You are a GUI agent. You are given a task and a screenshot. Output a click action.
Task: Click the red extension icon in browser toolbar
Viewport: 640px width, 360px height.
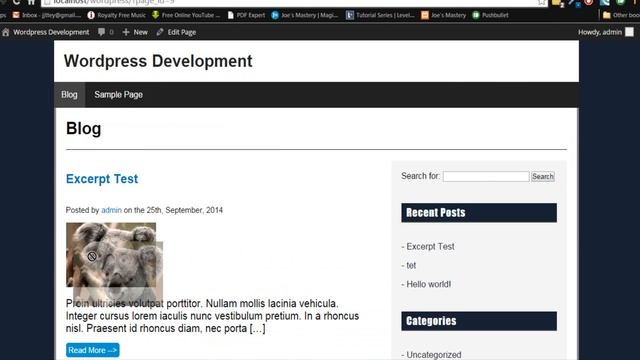point(589,2)
